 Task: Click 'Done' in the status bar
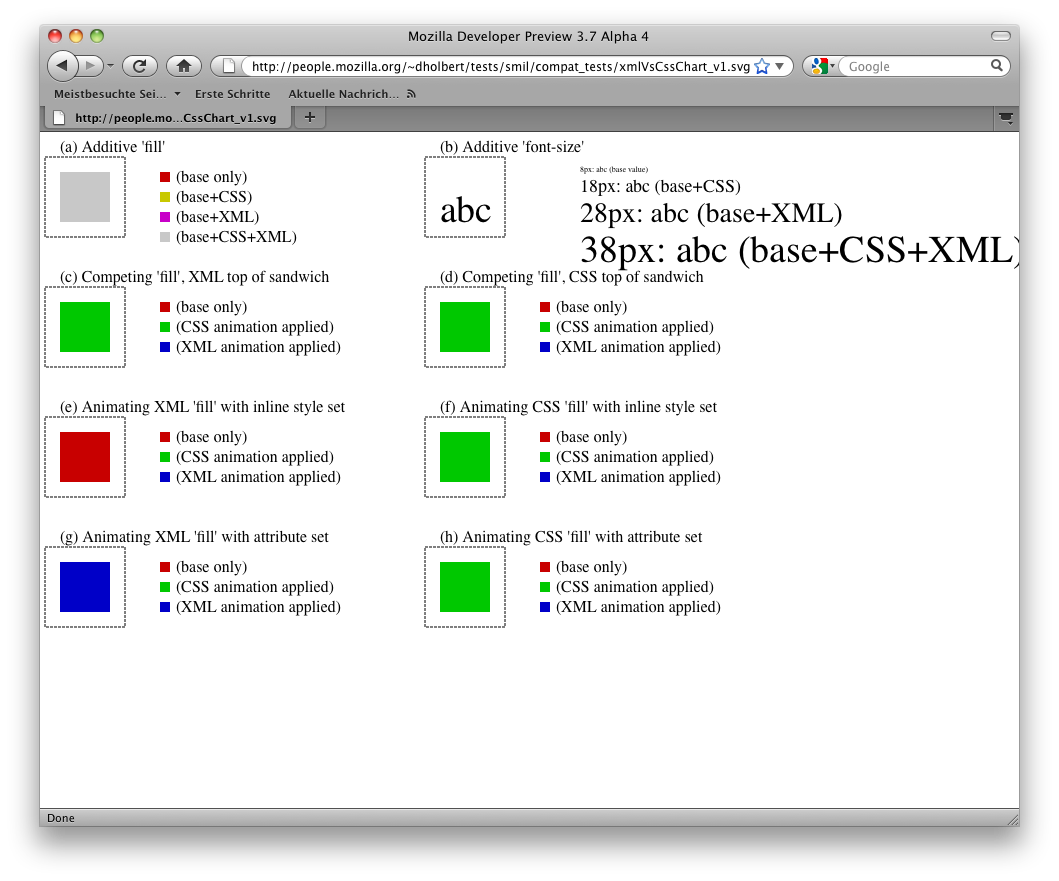(61, 818)
